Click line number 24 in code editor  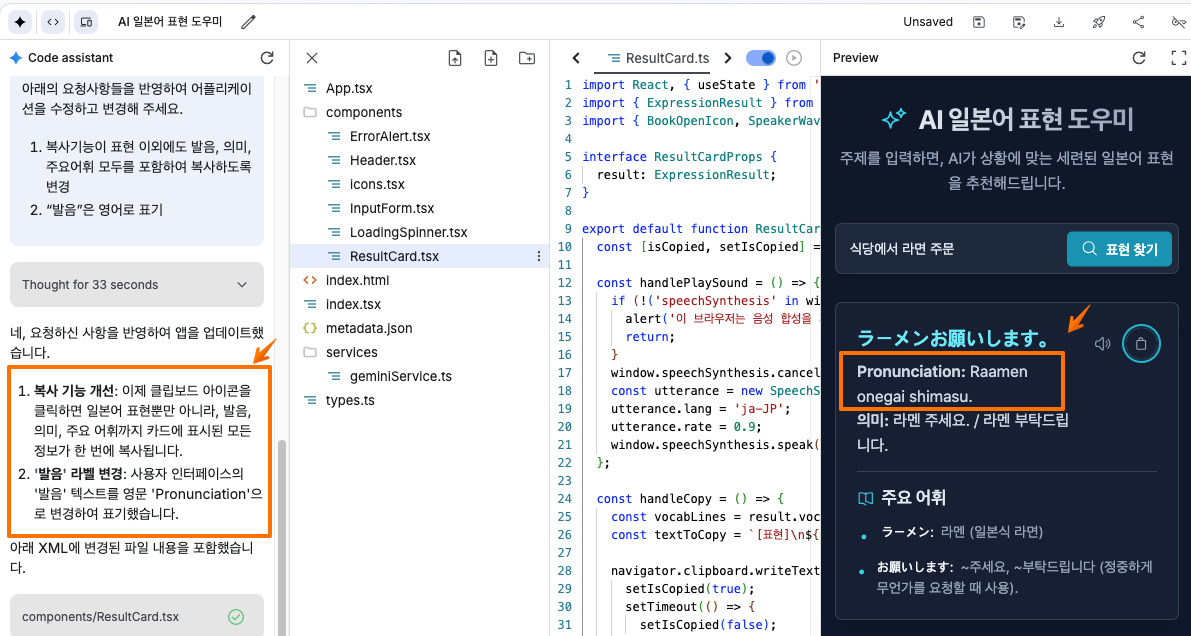click(564, 498)
